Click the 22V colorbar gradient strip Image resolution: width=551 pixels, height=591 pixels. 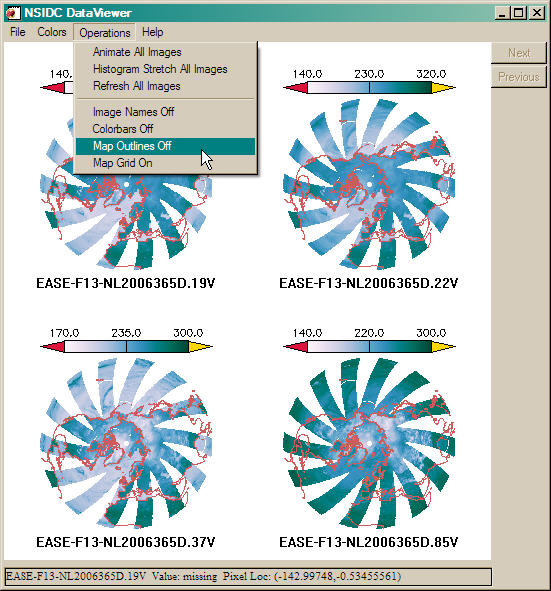click(369, 88)
